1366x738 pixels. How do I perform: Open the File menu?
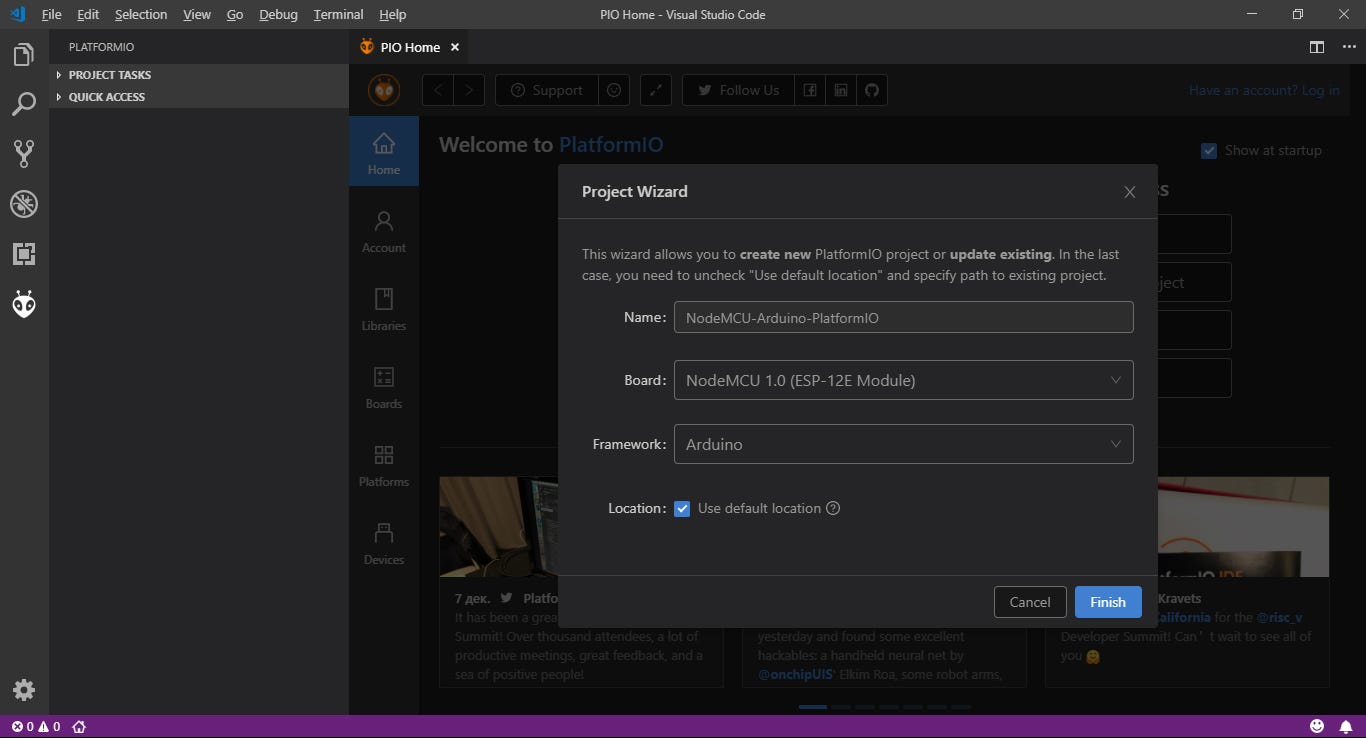(51, 14)
